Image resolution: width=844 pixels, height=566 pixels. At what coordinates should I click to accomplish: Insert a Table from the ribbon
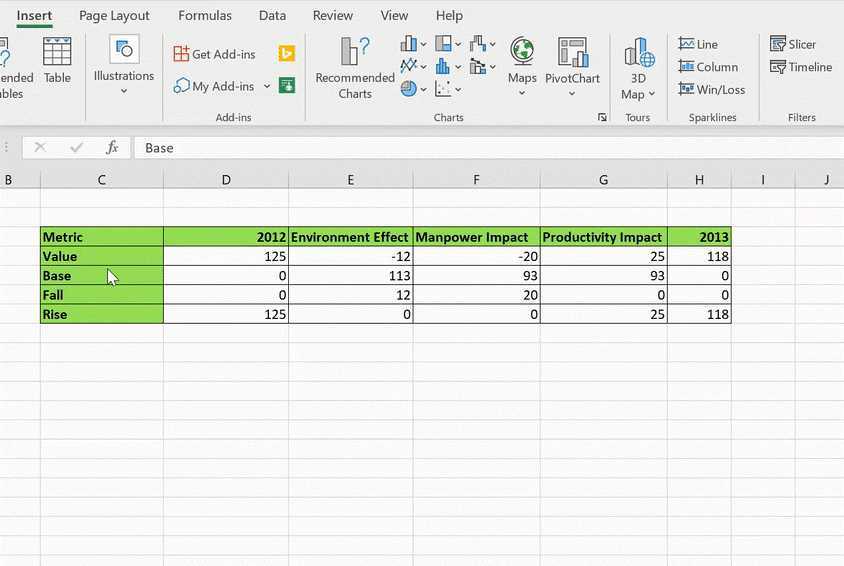pyautogui.click(x=57, y=61)
